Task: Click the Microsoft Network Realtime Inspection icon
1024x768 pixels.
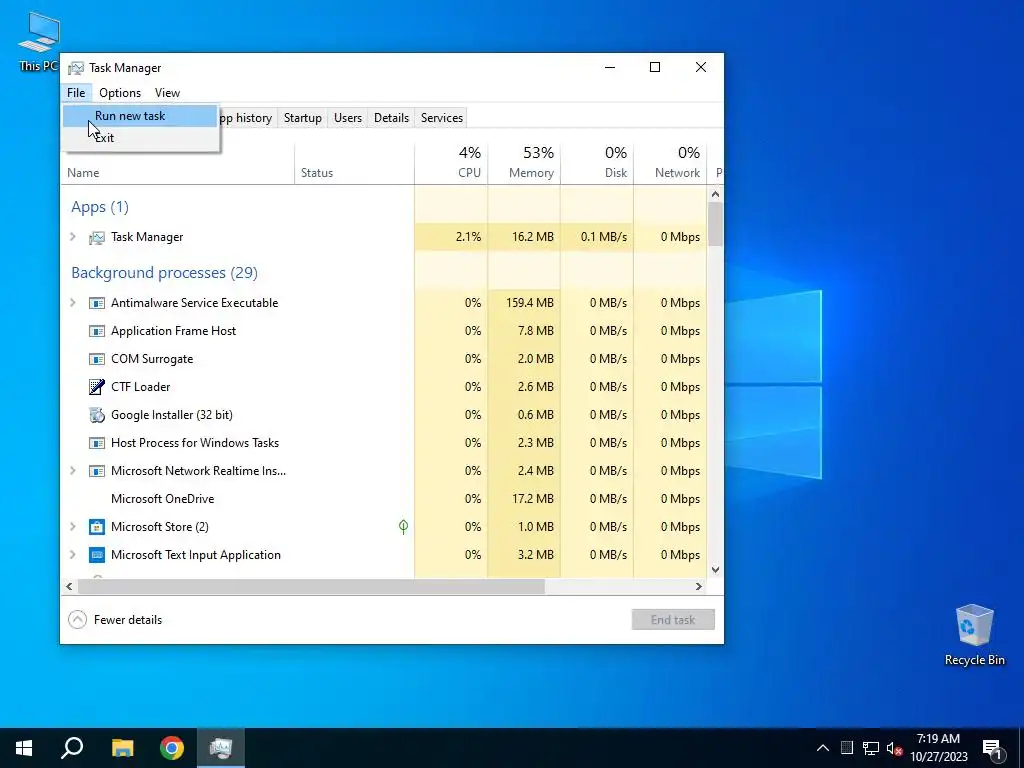Action: [x=97, y=472]
